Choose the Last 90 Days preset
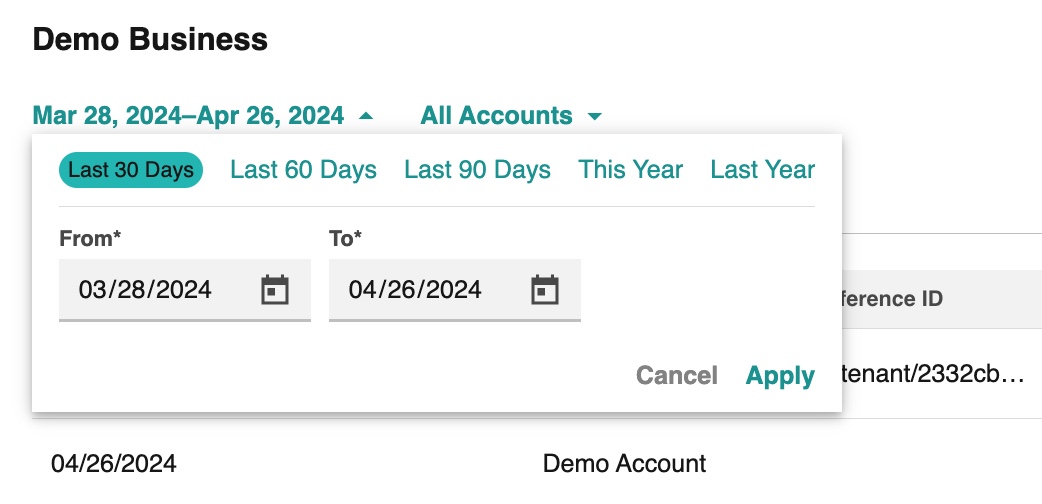The height and width of the screenshot is (504, 1042). (x=477, y=170)
